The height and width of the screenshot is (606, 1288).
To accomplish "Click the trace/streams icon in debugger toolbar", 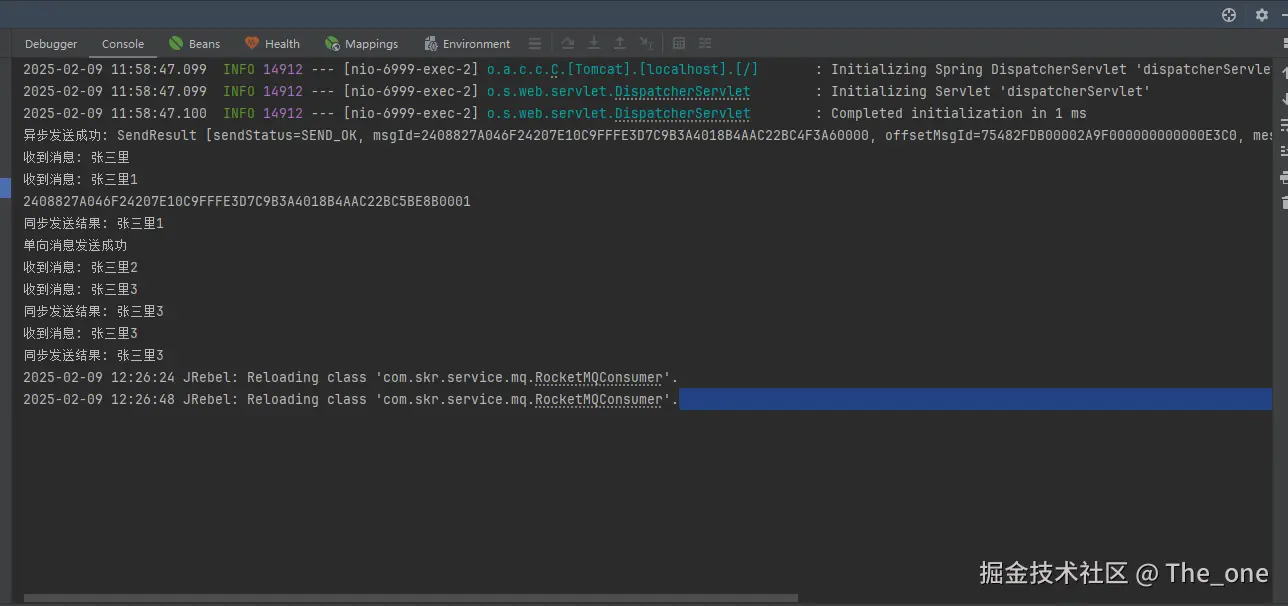I will 705,44.
